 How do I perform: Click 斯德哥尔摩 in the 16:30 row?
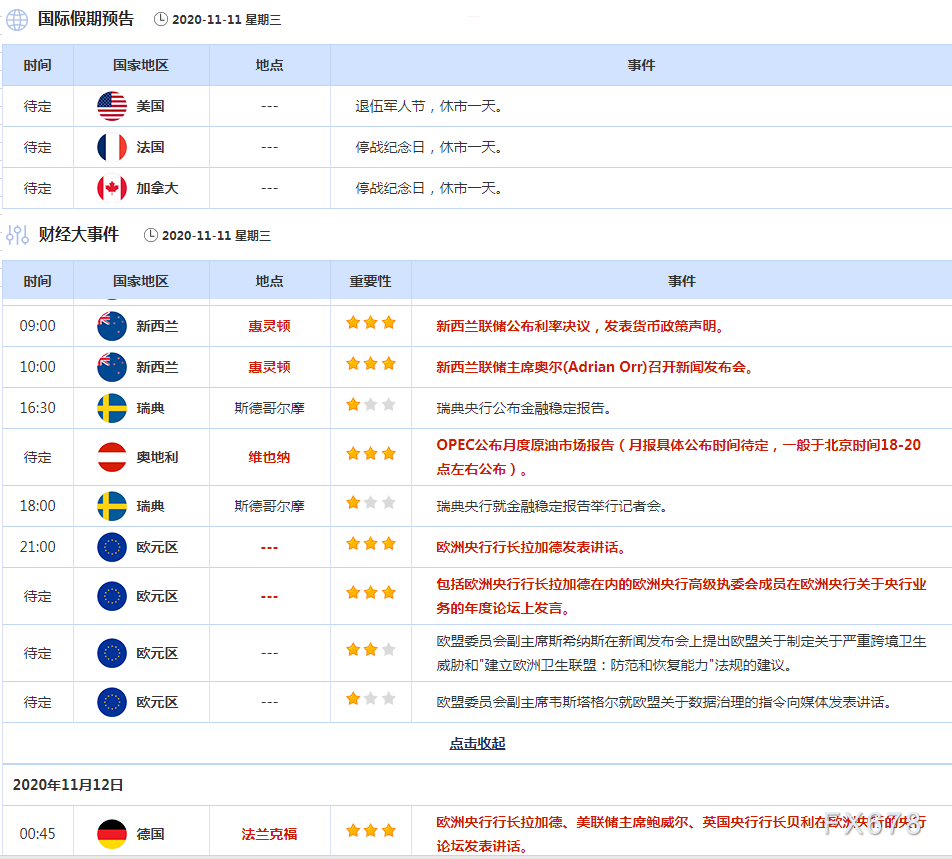point(270,408)
